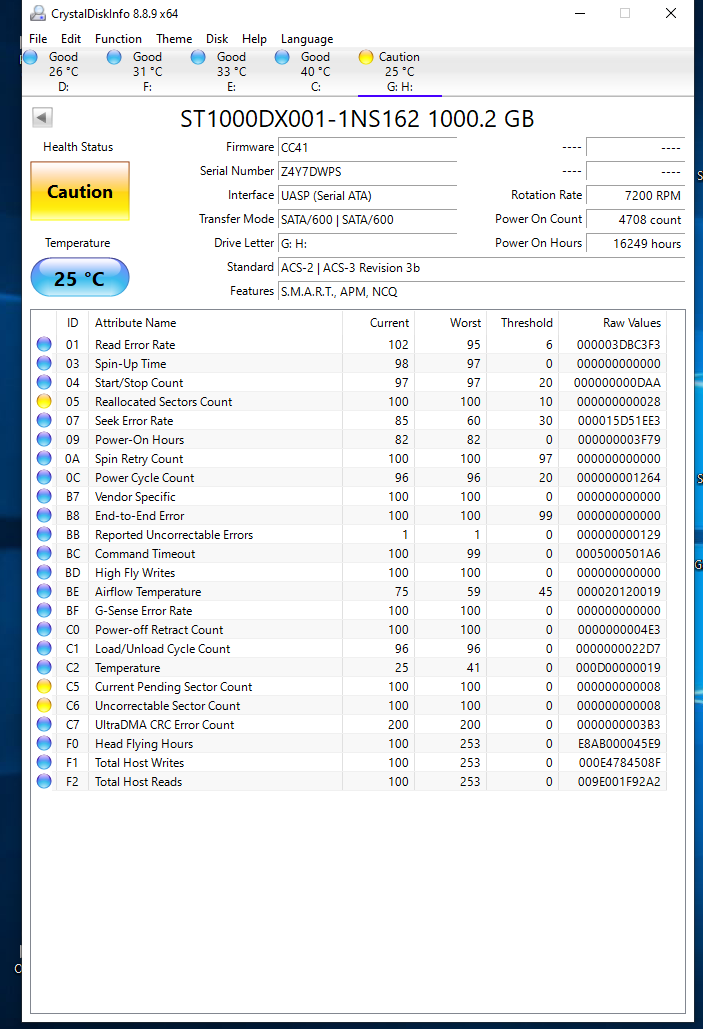Click the 25 °C temperature button
Image resolution: width=703 pixels, height=1029 pixels.
point(80,278)
